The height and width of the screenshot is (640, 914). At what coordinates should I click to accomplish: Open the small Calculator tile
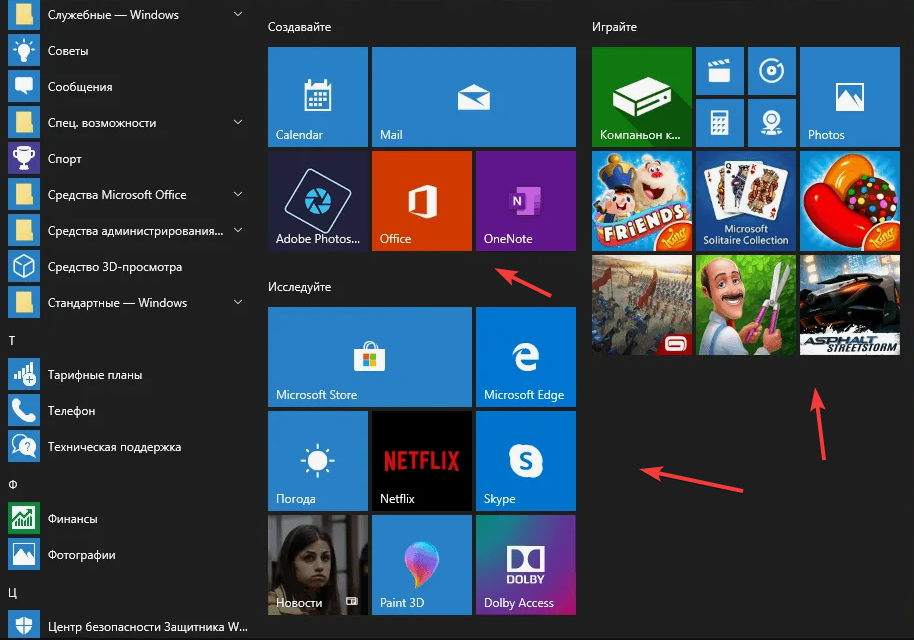(720, 123)
